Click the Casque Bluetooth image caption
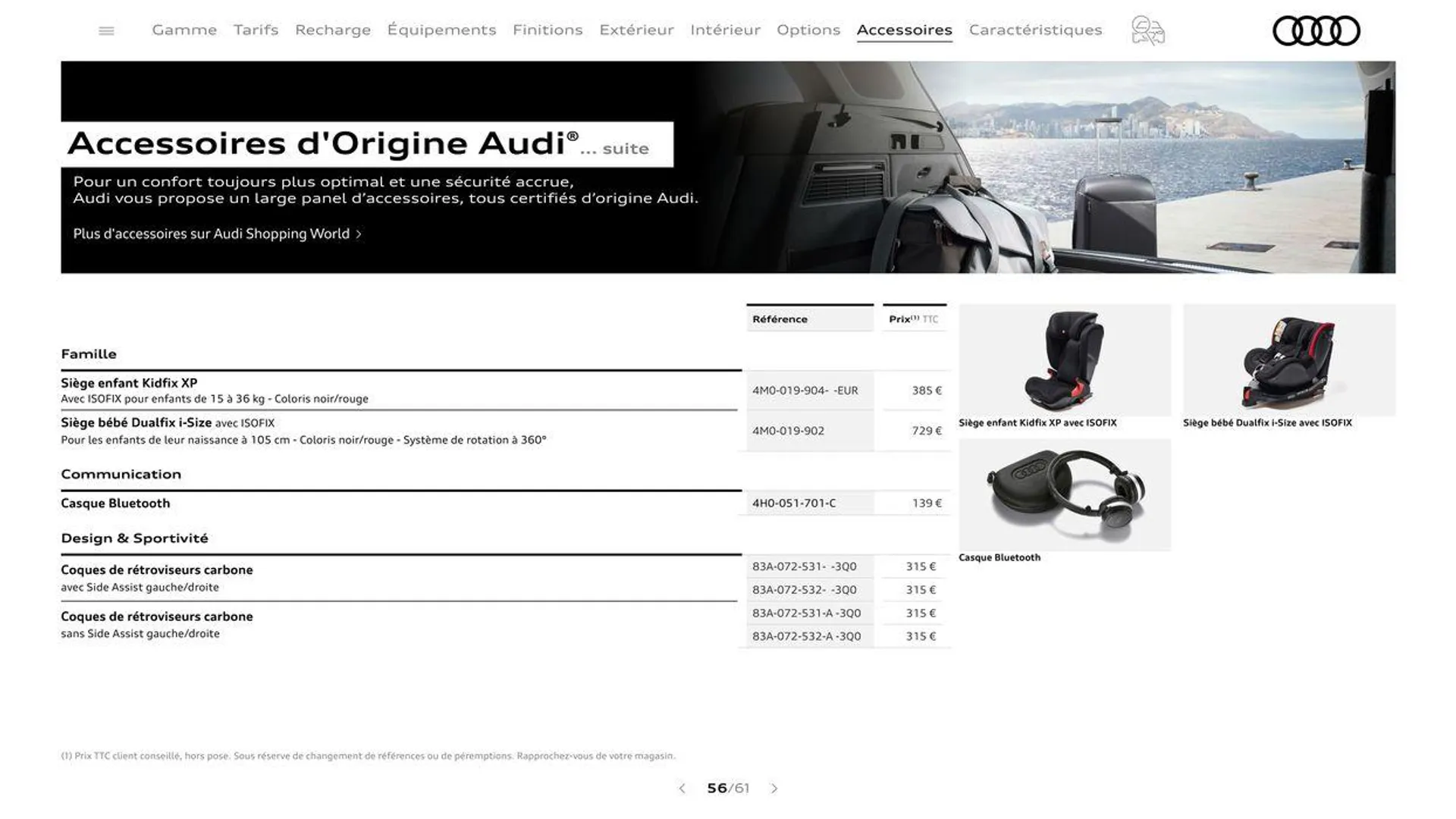The image size is (1456, 819). pos(999,557)
